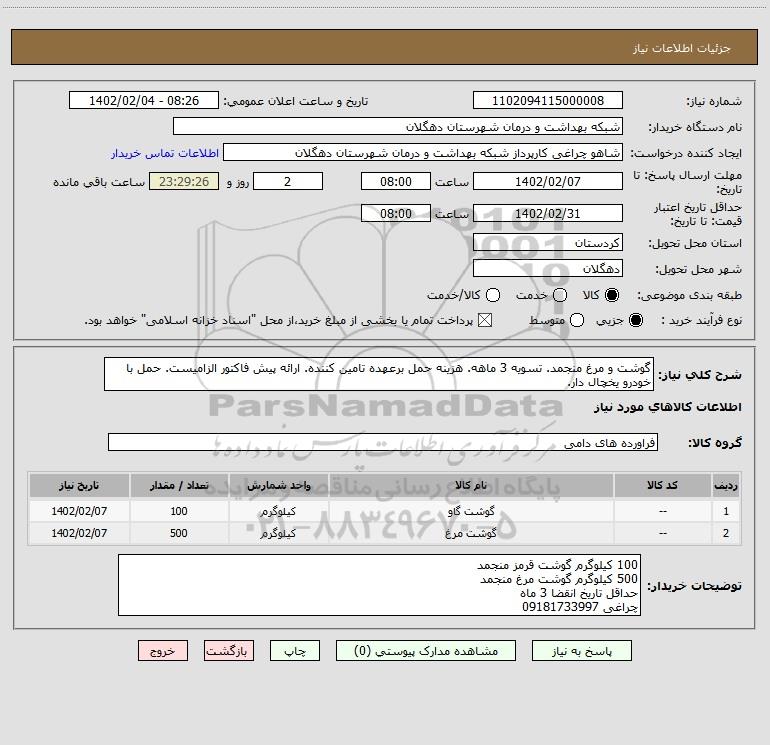Screen dimensions: 770x745
Task: Click the delivery city field دهگلان
Action: point(548,269)
